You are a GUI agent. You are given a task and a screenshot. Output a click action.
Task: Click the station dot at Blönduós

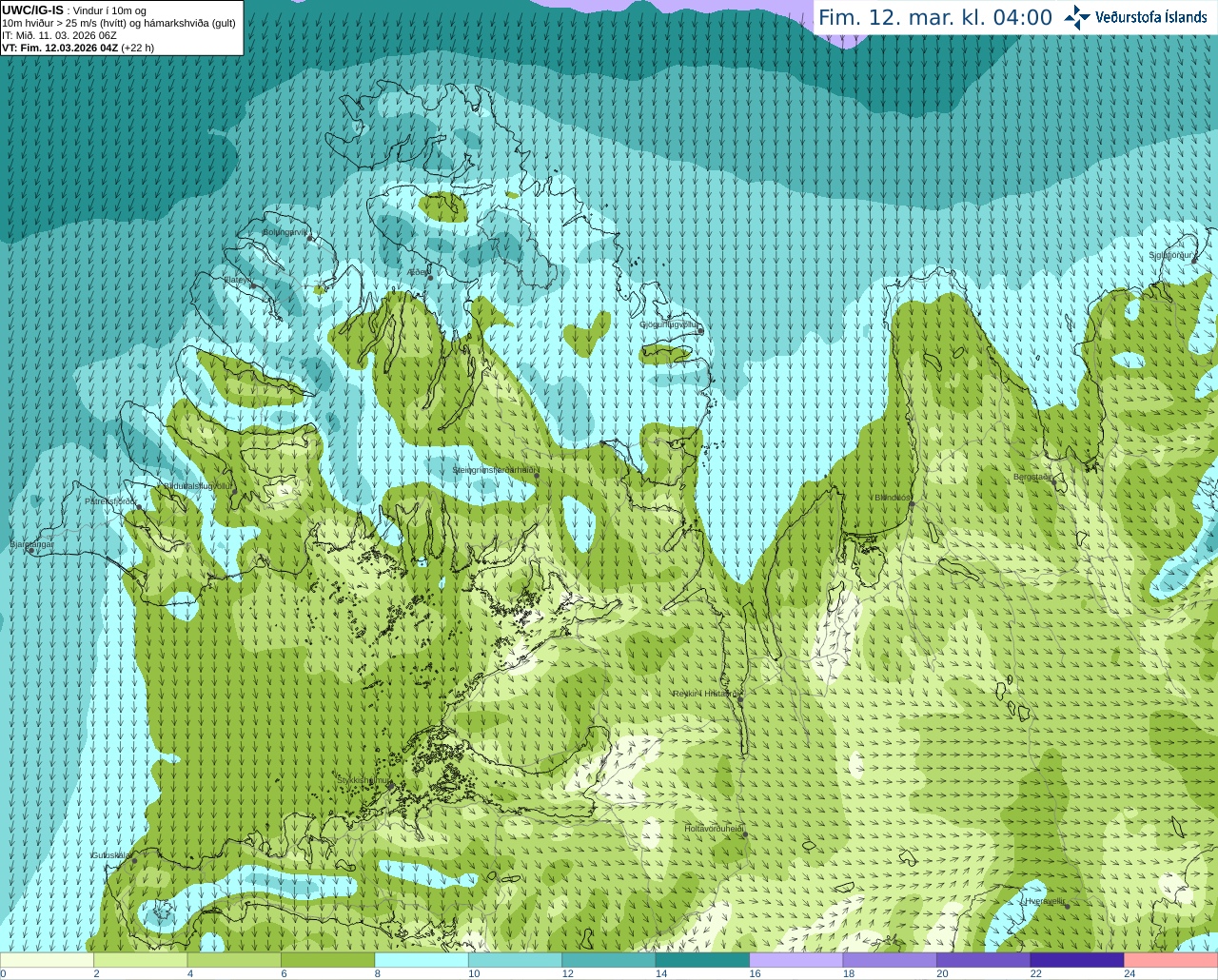point(911,504)
